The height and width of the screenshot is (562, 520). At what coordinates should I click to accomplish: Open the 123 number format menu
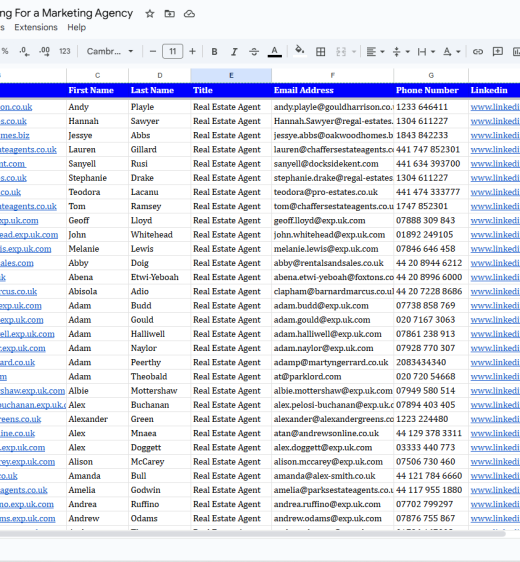point(65,52)
